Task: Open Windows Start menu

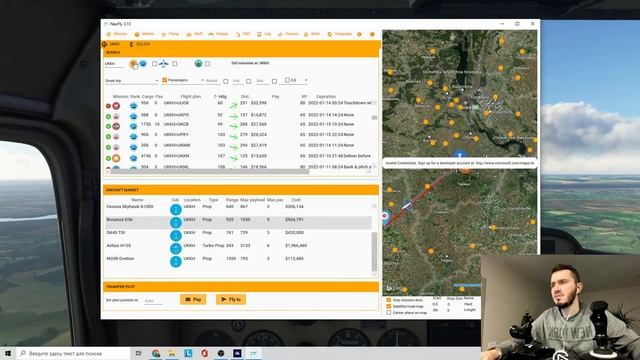Action: click(x=8, y=353)
